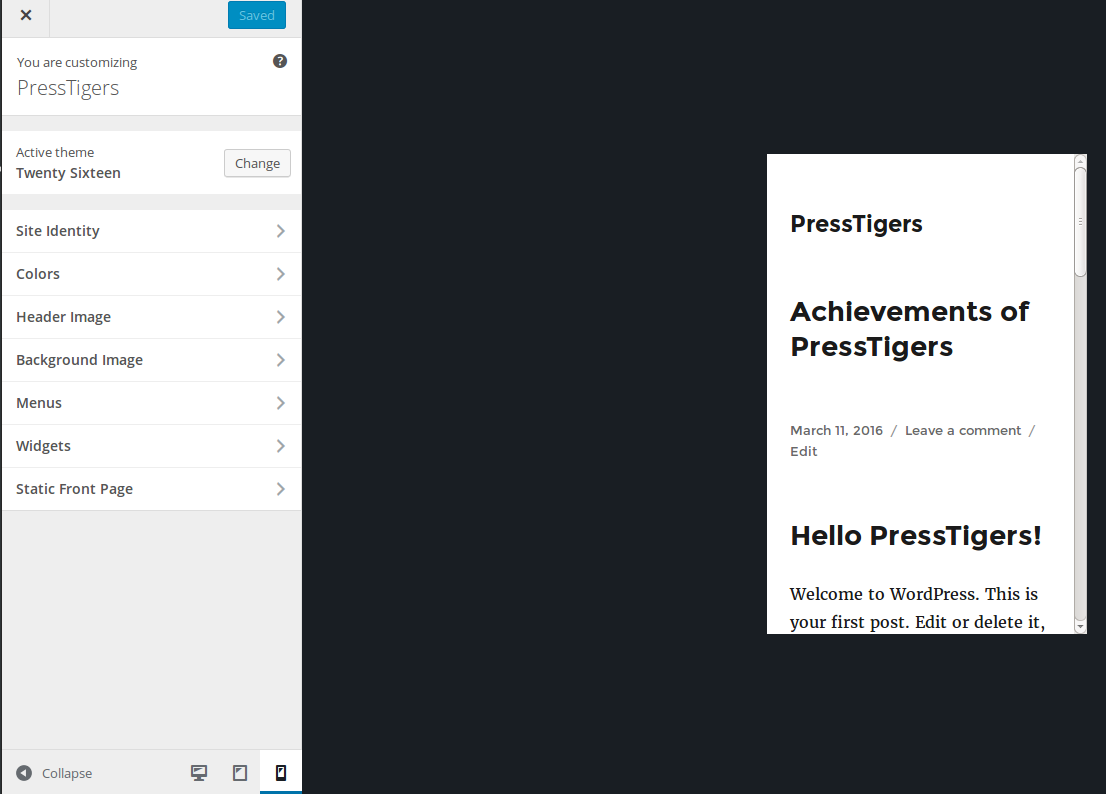Click the Saved button
The image size is (1106, 794).
point(257,16)
